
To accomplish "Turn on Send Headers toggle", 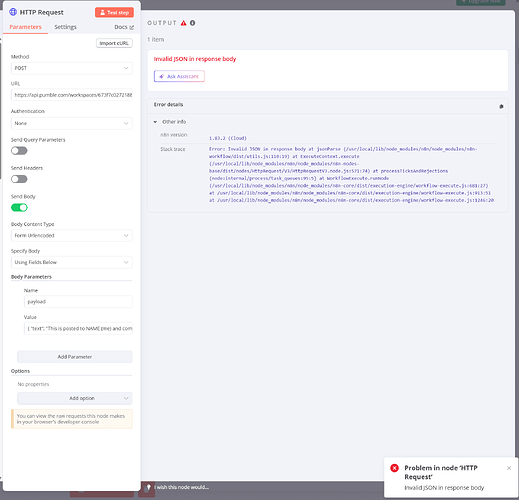I will (19, 179).
